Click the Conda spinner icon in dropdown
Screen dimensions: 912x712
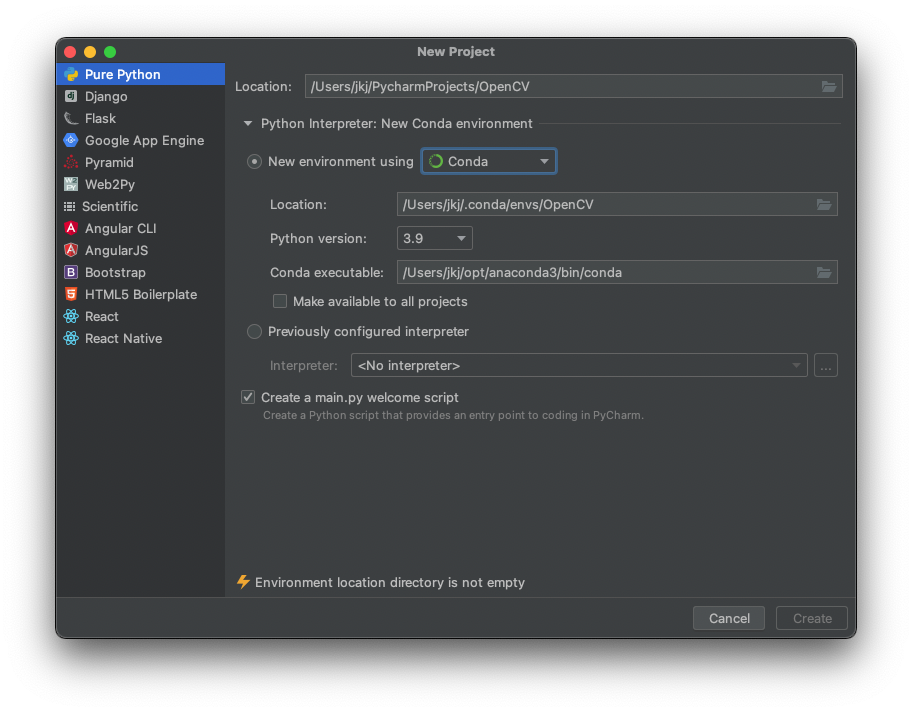tap(436, 161)
